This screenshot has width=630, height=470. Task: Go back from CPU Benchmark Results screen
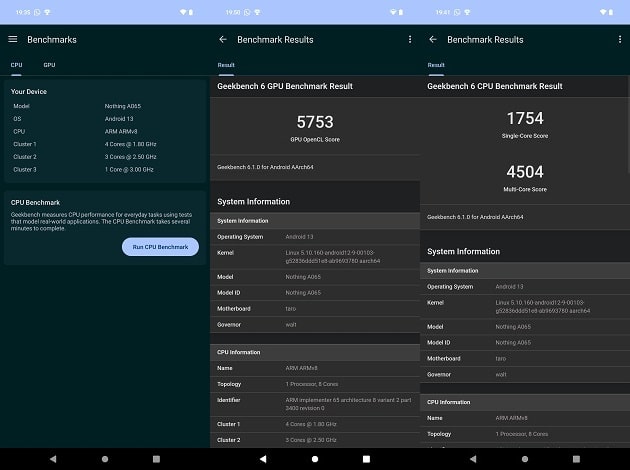coord(433,39)
